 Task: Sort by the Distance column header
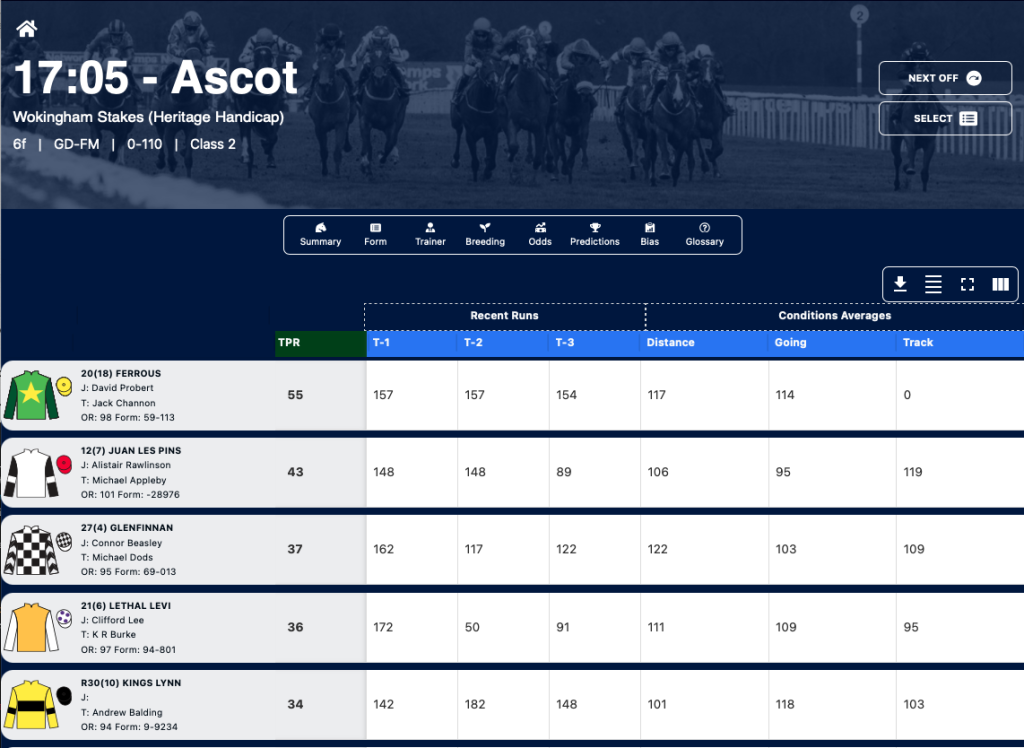click(704, 343)
